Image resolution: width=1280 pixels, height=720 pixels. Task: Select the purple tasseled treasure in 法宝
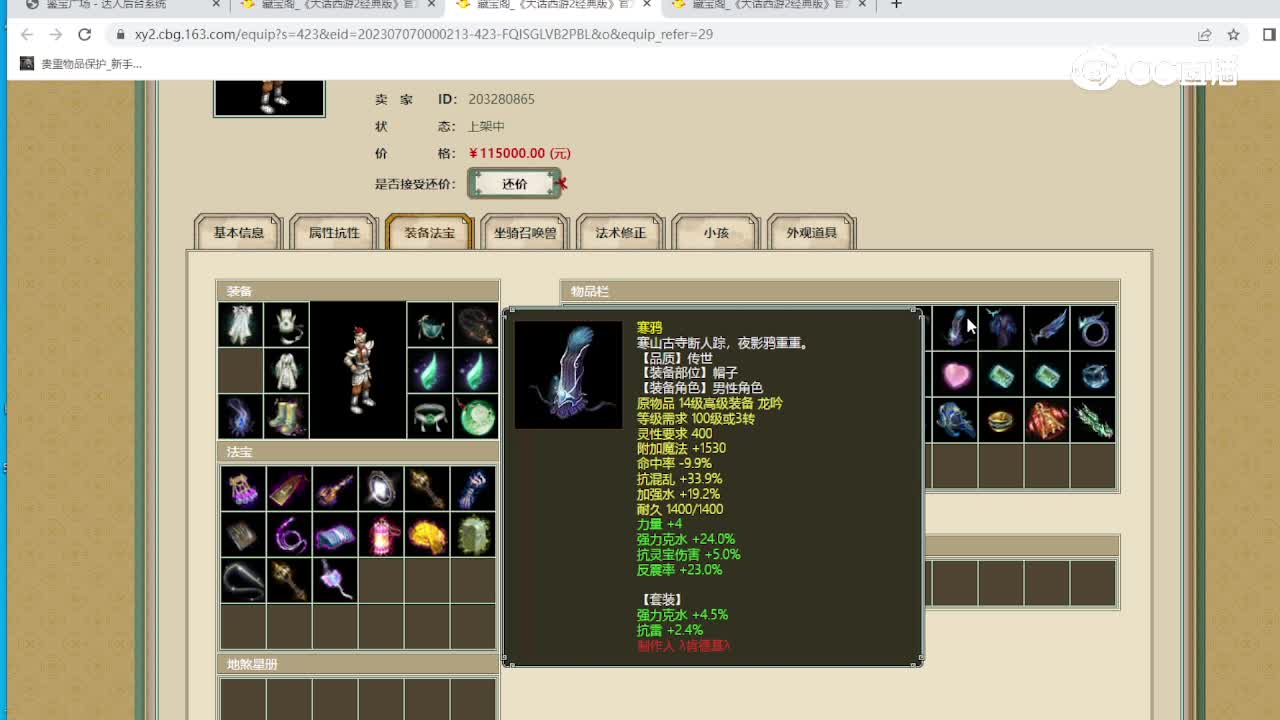[x=243, y=489]
